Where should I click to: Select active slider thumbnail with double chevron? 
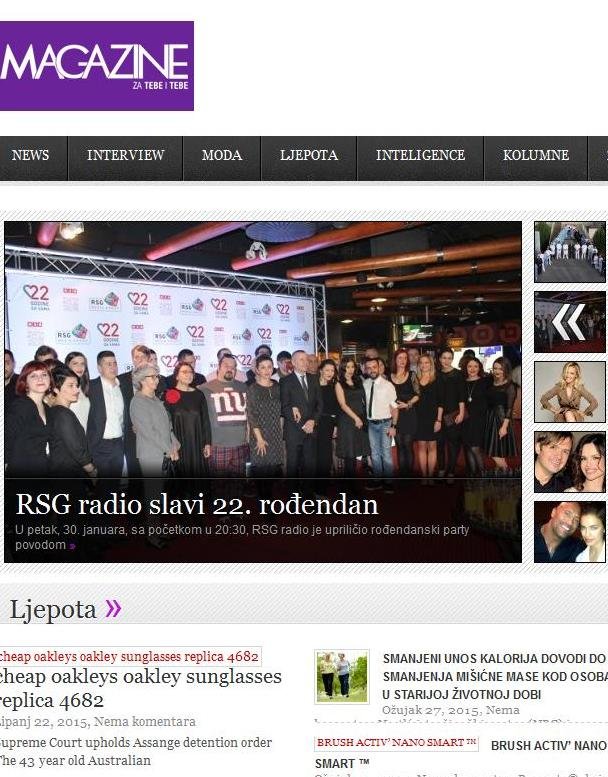coord(569,322)
